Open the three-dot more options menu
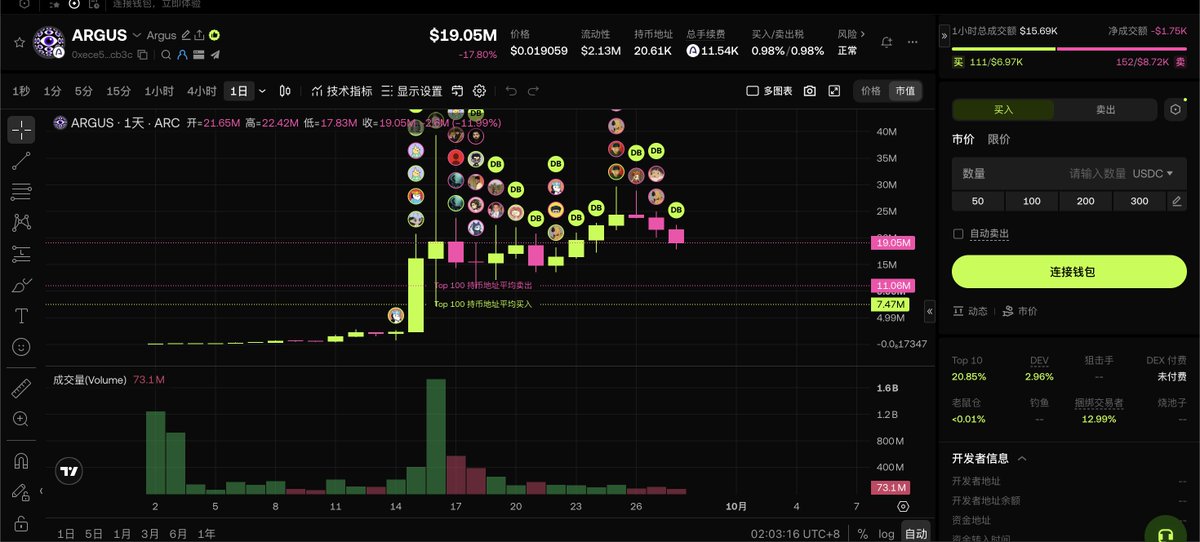Screen dimensions: 1200x542 point(914,42)
